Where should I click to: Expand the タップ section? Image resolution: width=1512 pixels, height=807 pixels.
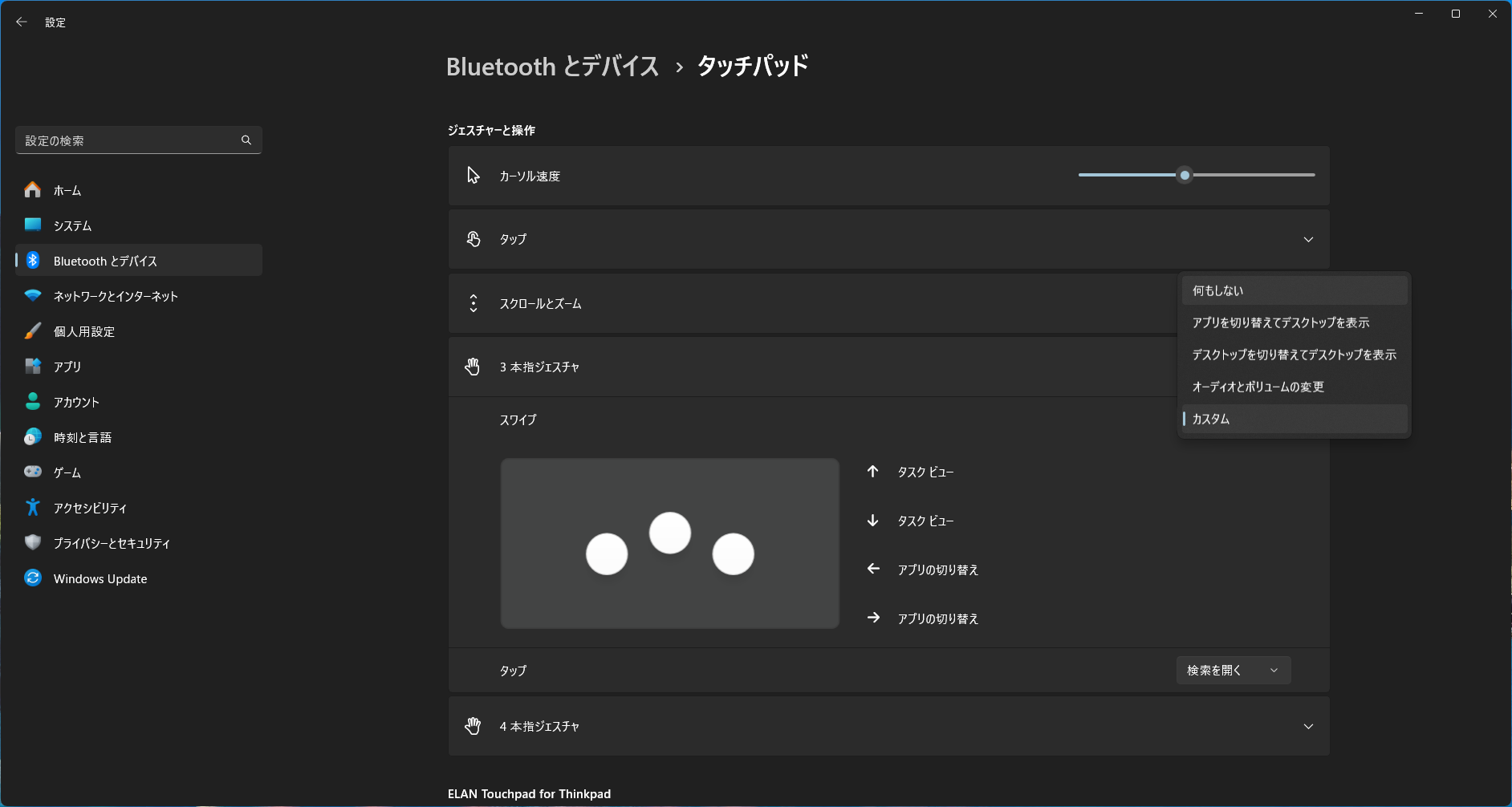1309,238
